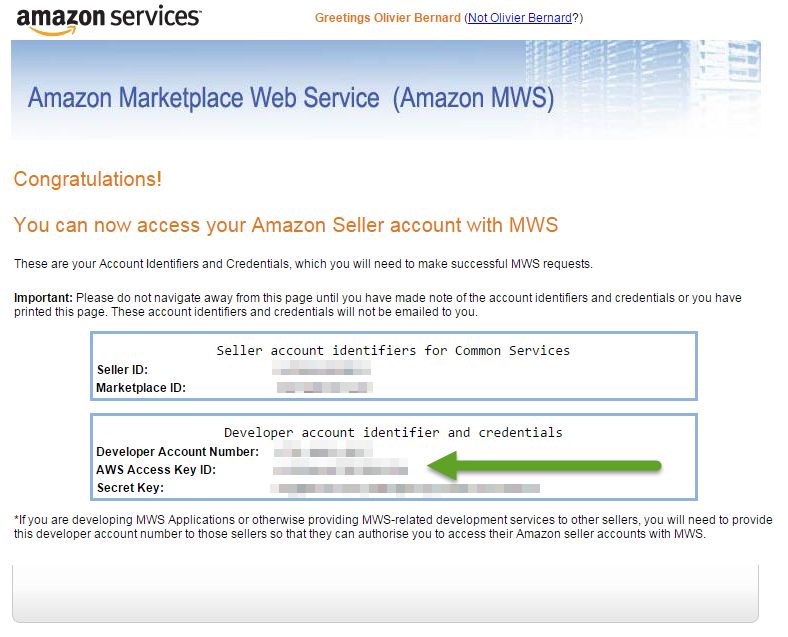Click the 'Congratulations!' heading
Screen dimensions: 788x637
[87, 179]
